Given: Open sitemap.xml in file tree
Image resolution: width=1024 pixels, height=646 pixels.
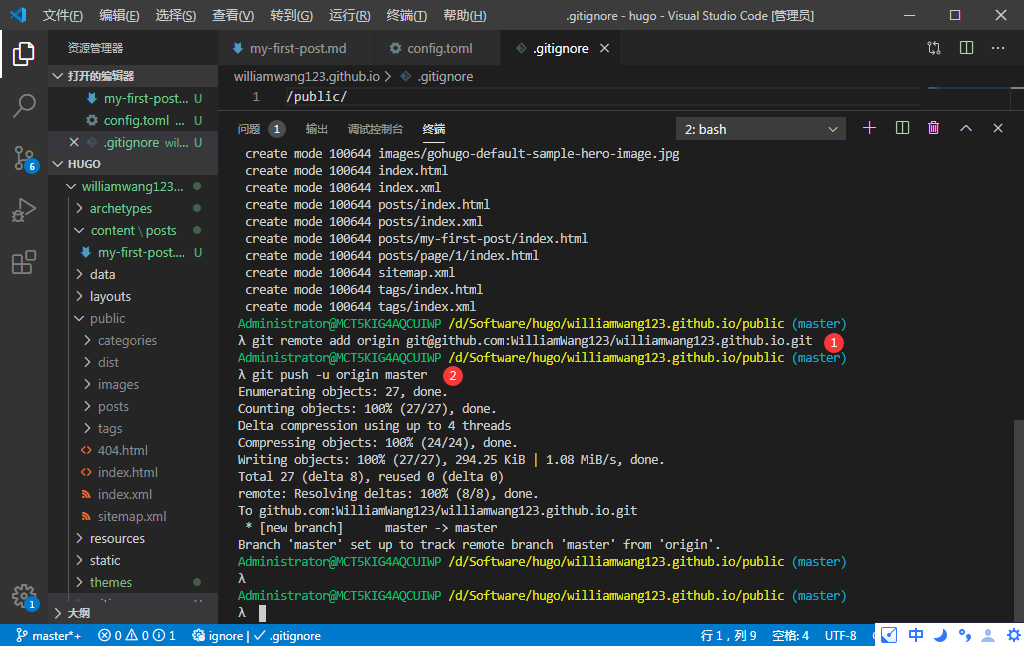Looking at the screenshot, I should [132, 516].
